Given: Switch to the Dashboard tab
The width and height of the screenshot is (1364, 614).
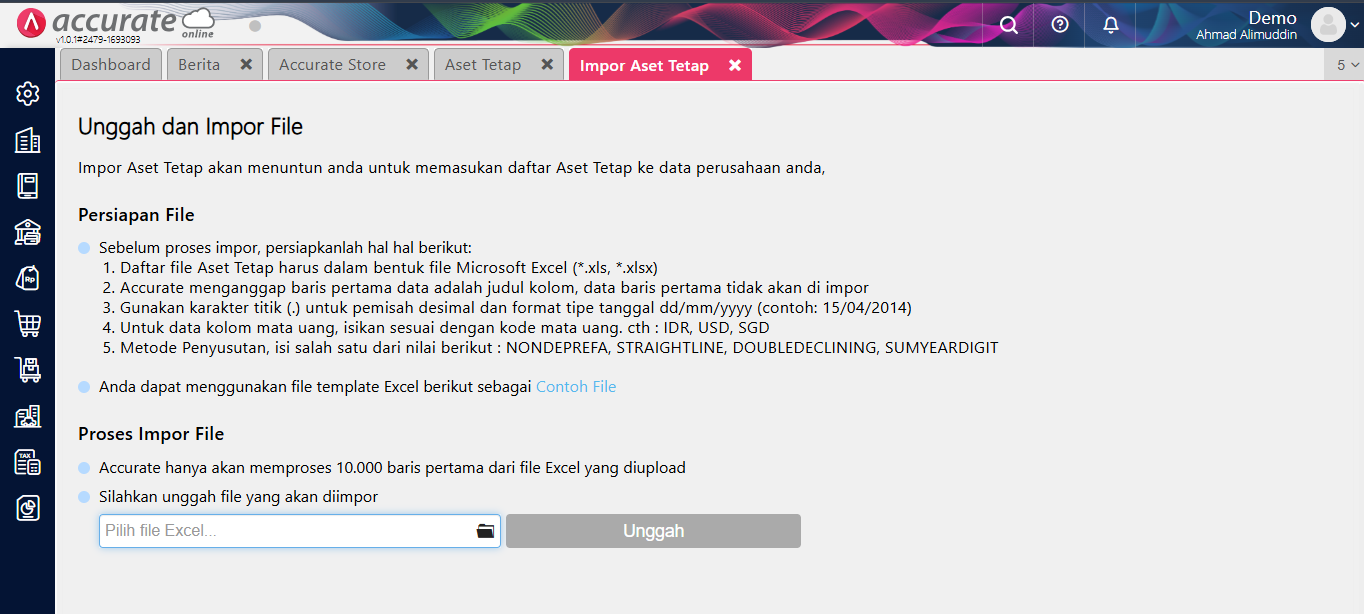Looking at the screenshot, I should [111, 65].
